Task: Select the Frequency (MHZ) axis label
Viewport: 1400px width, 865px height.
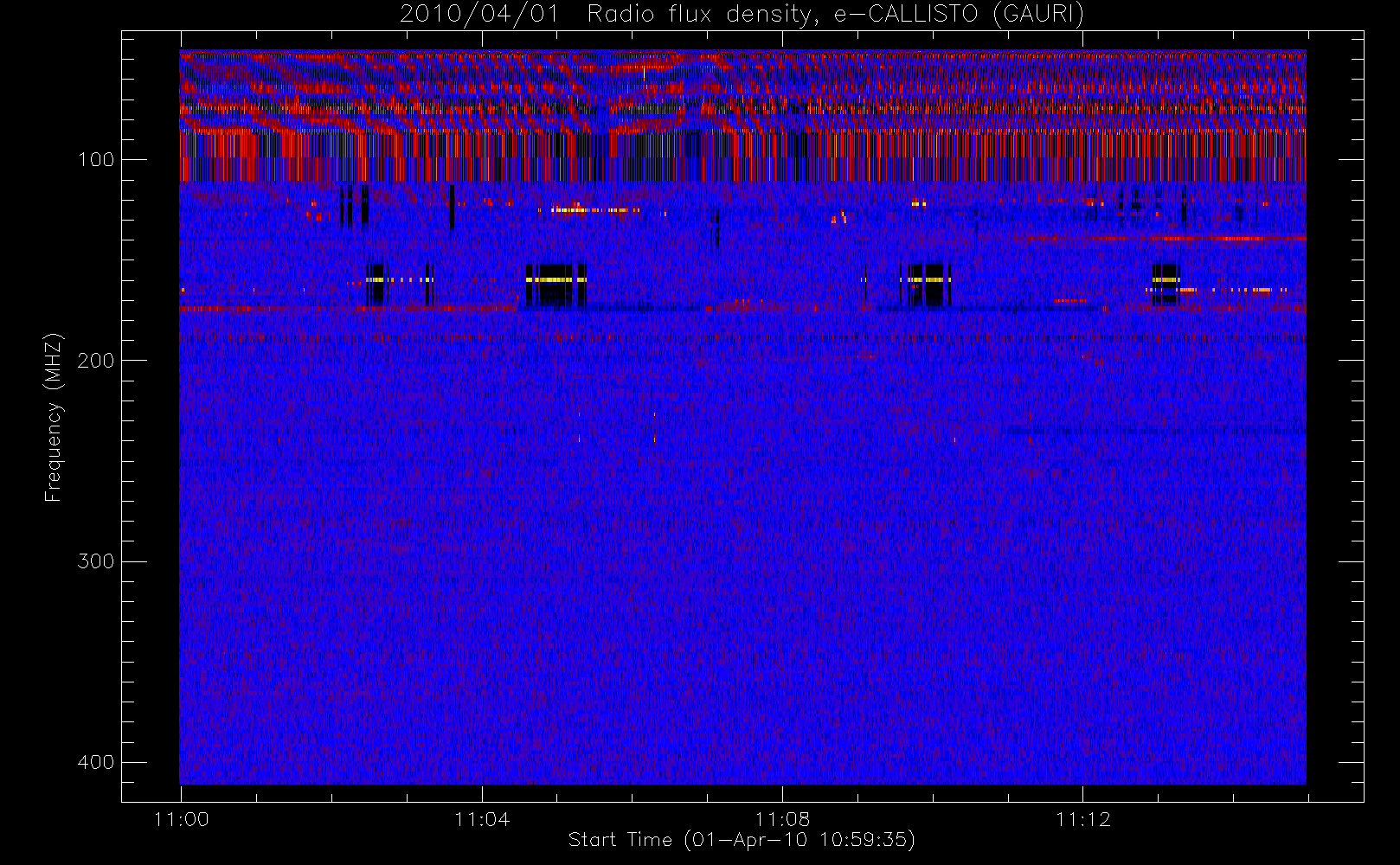Action: pos(54,417)
